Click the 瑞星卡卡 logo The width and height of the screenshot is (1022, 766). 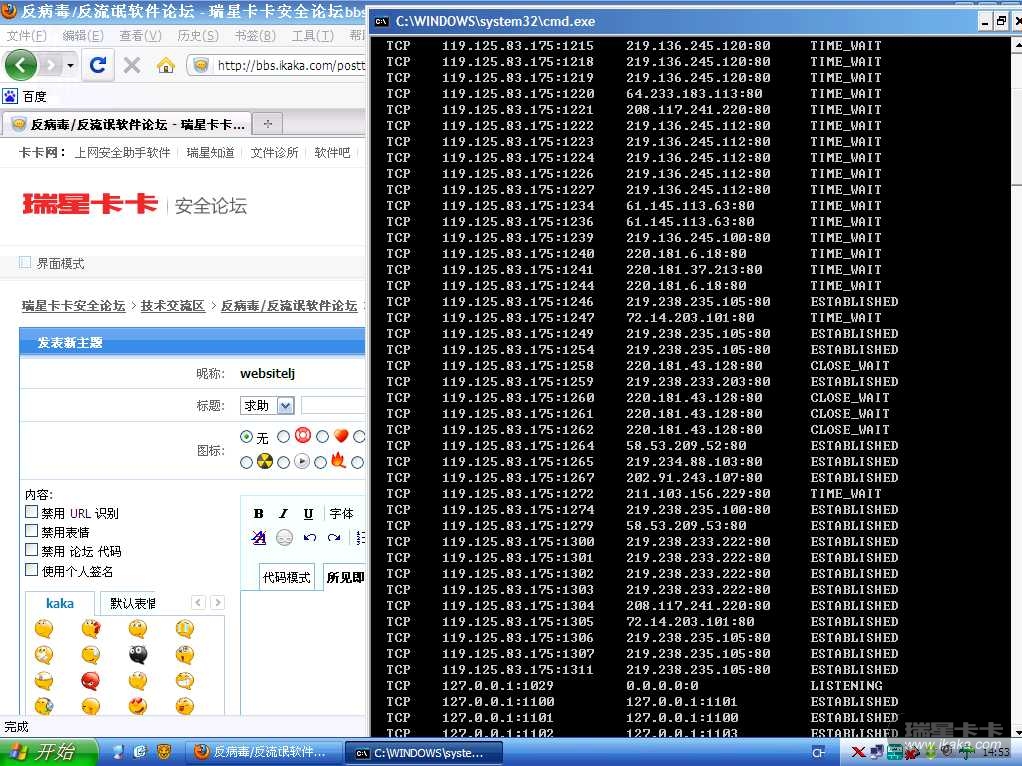point(90,204)
